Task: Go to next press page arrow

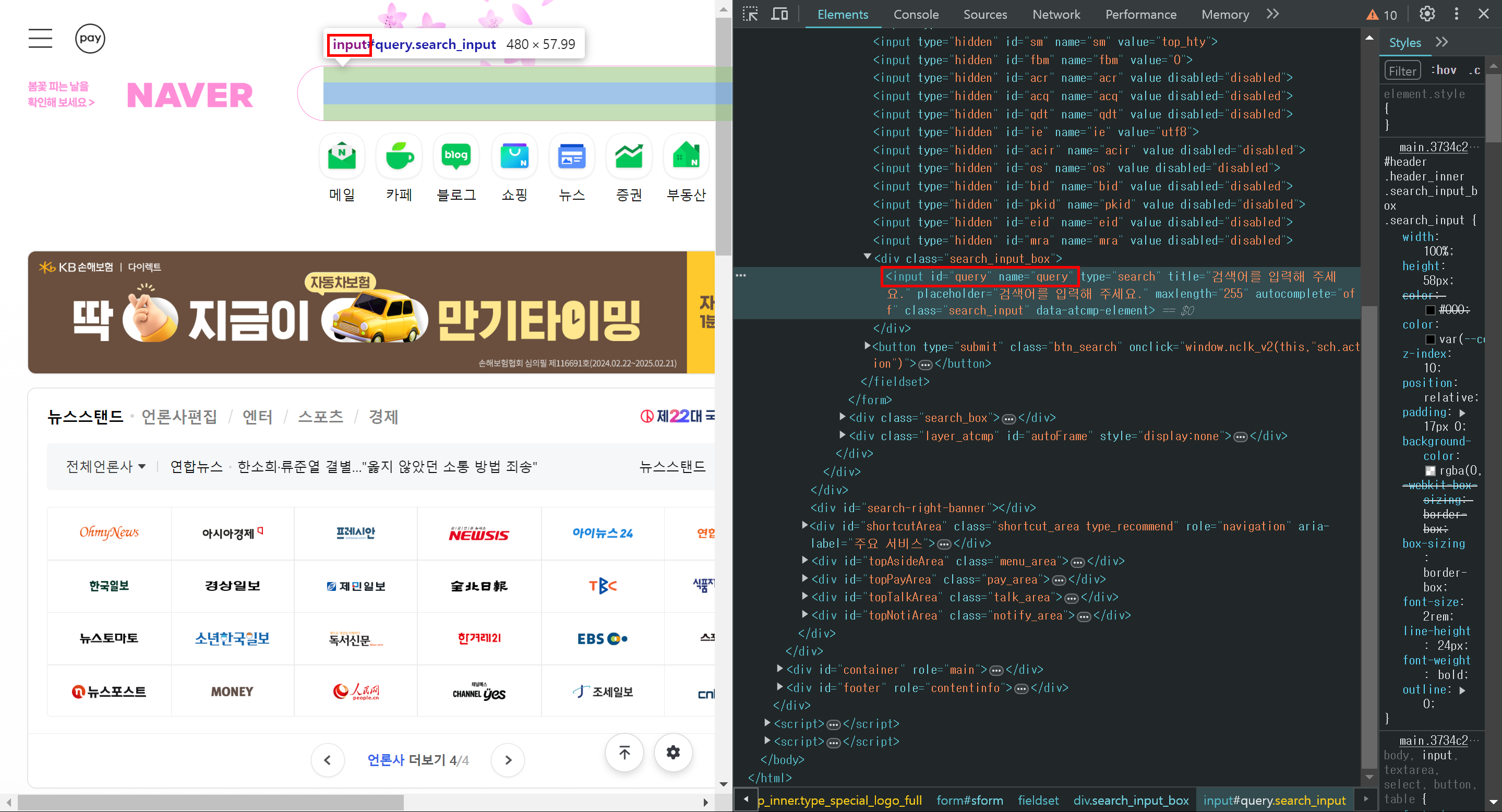Action: point(508,760)
